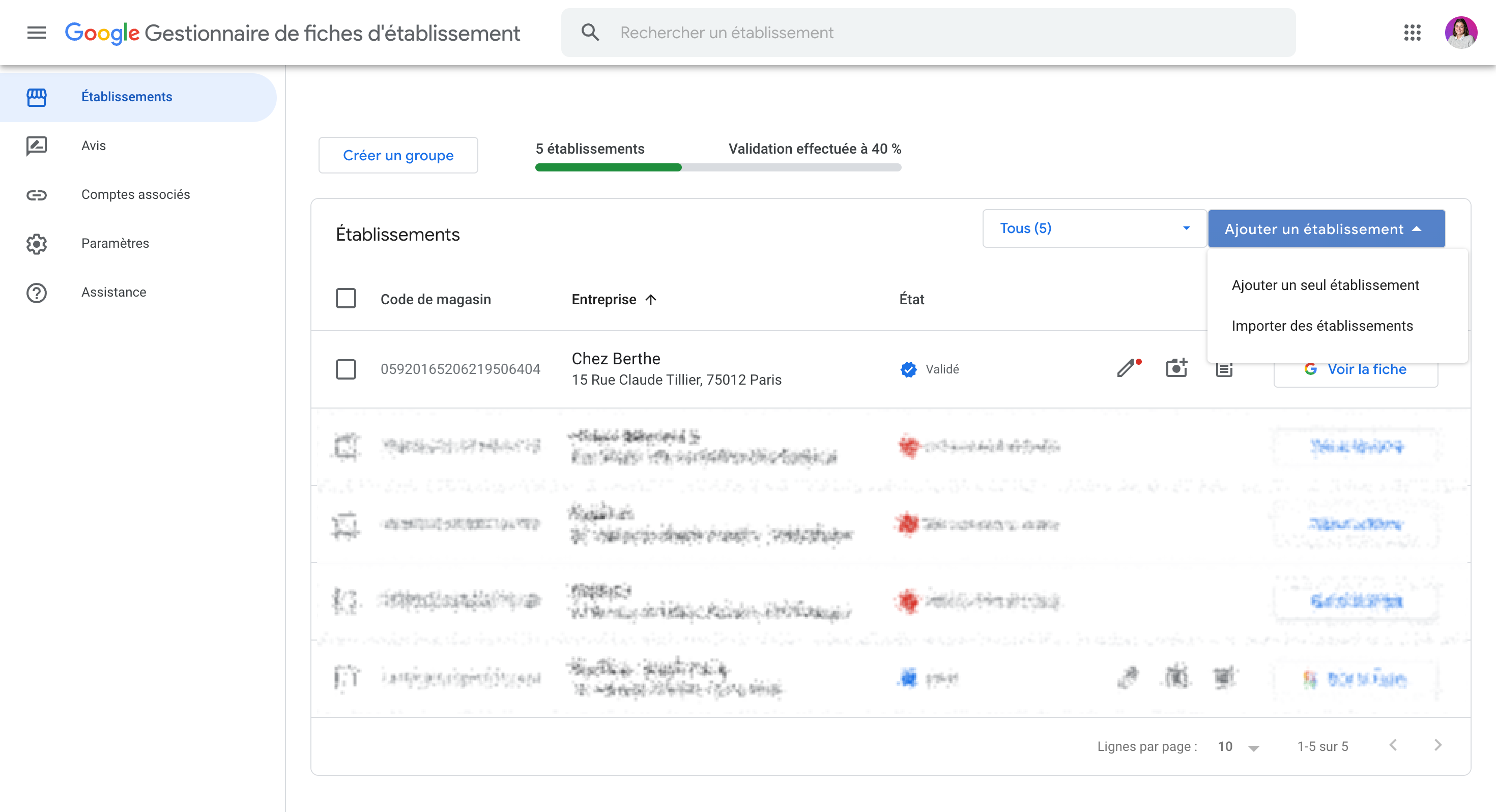Focus the Rechercher un établissement field
1496x812 pixels.
(928, 33)
